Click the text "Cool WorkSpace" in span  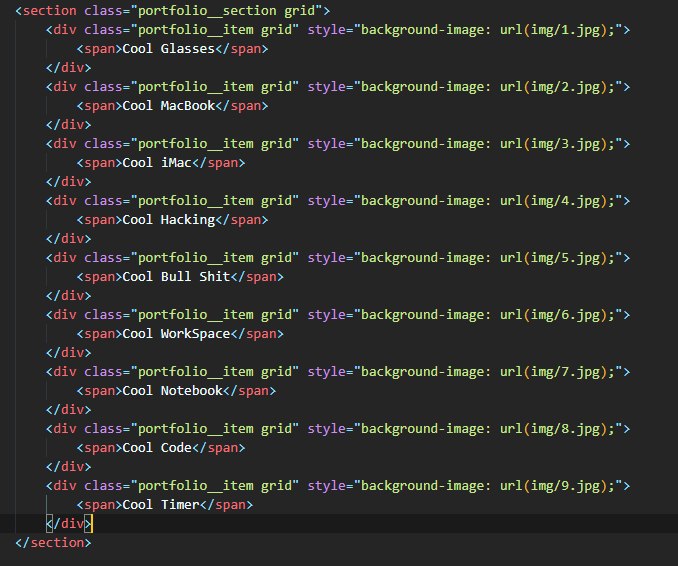tap(176, 334)
